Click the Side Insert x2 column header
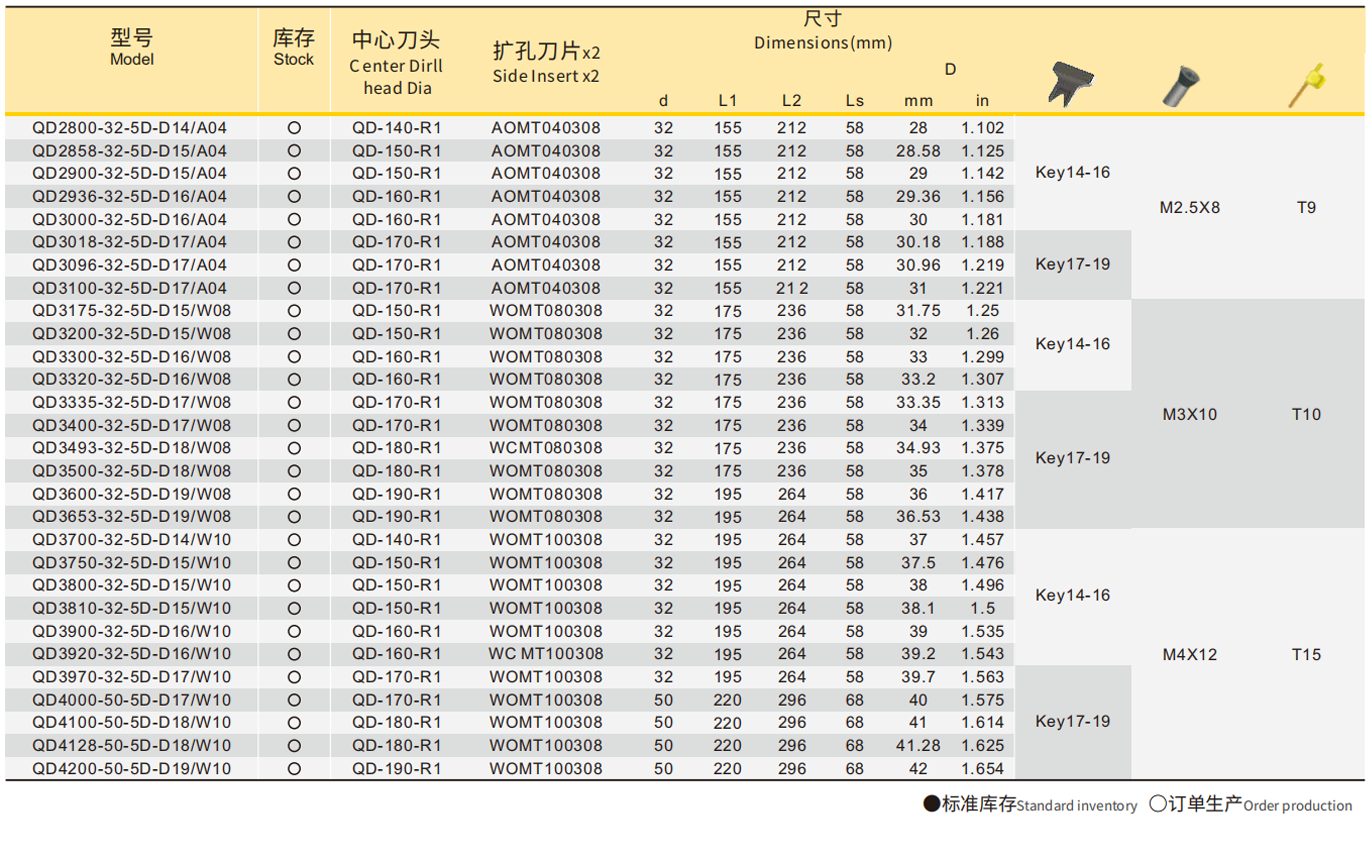The width and height of the screenshot is (1370, 844). 546,64
